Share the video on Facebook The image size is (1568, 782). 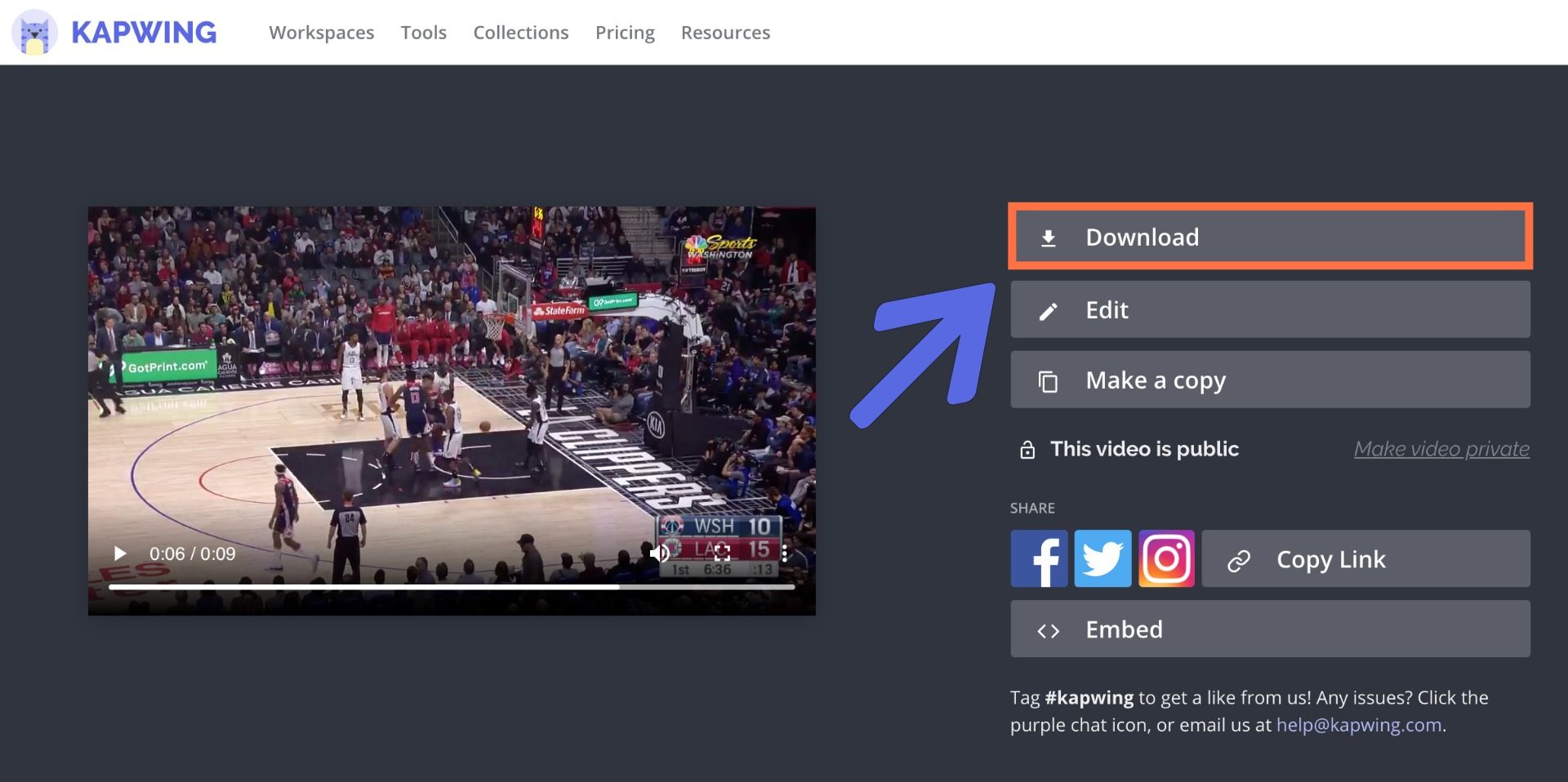1039,558
